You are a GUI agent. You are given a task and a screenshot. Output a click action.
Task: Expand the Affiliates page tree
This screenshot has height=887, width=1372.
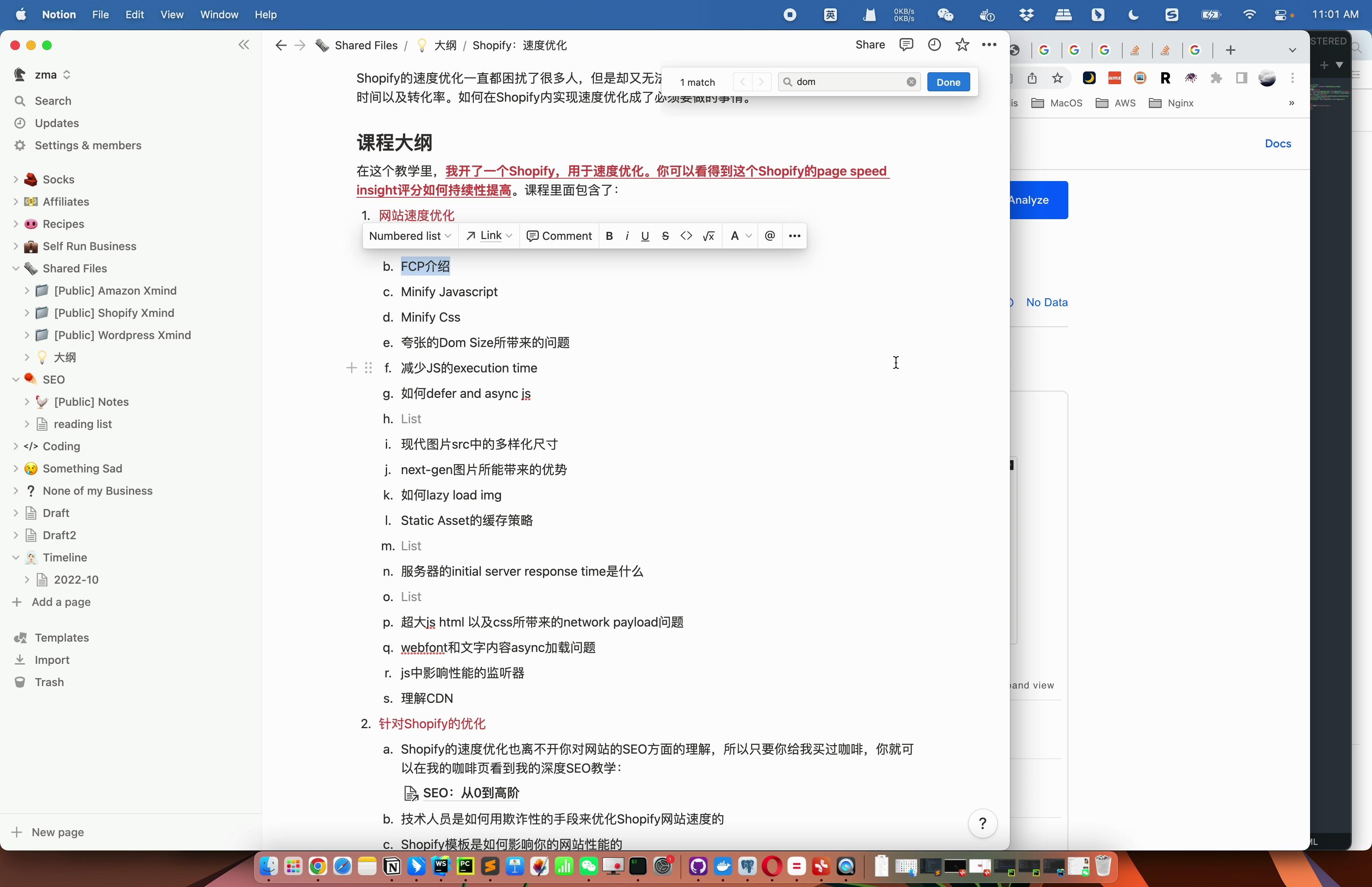(x=15, y=202)
